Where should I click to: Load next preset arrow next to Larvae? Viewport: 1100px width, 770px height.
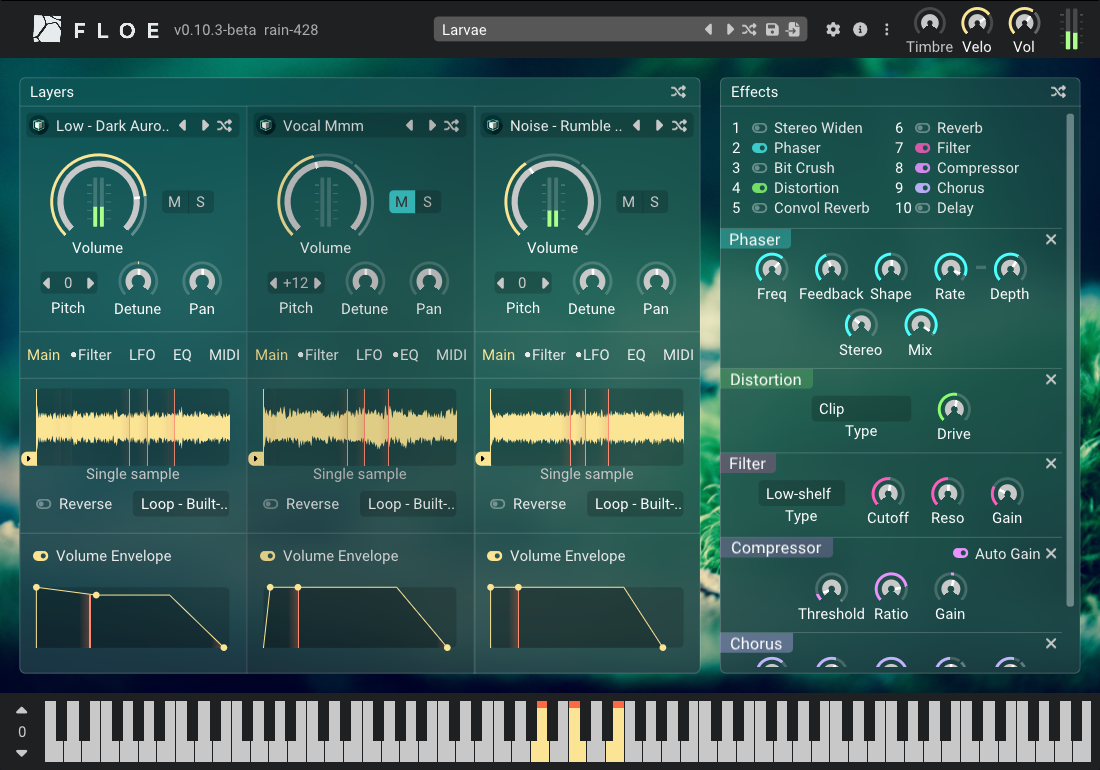point(730,29)
